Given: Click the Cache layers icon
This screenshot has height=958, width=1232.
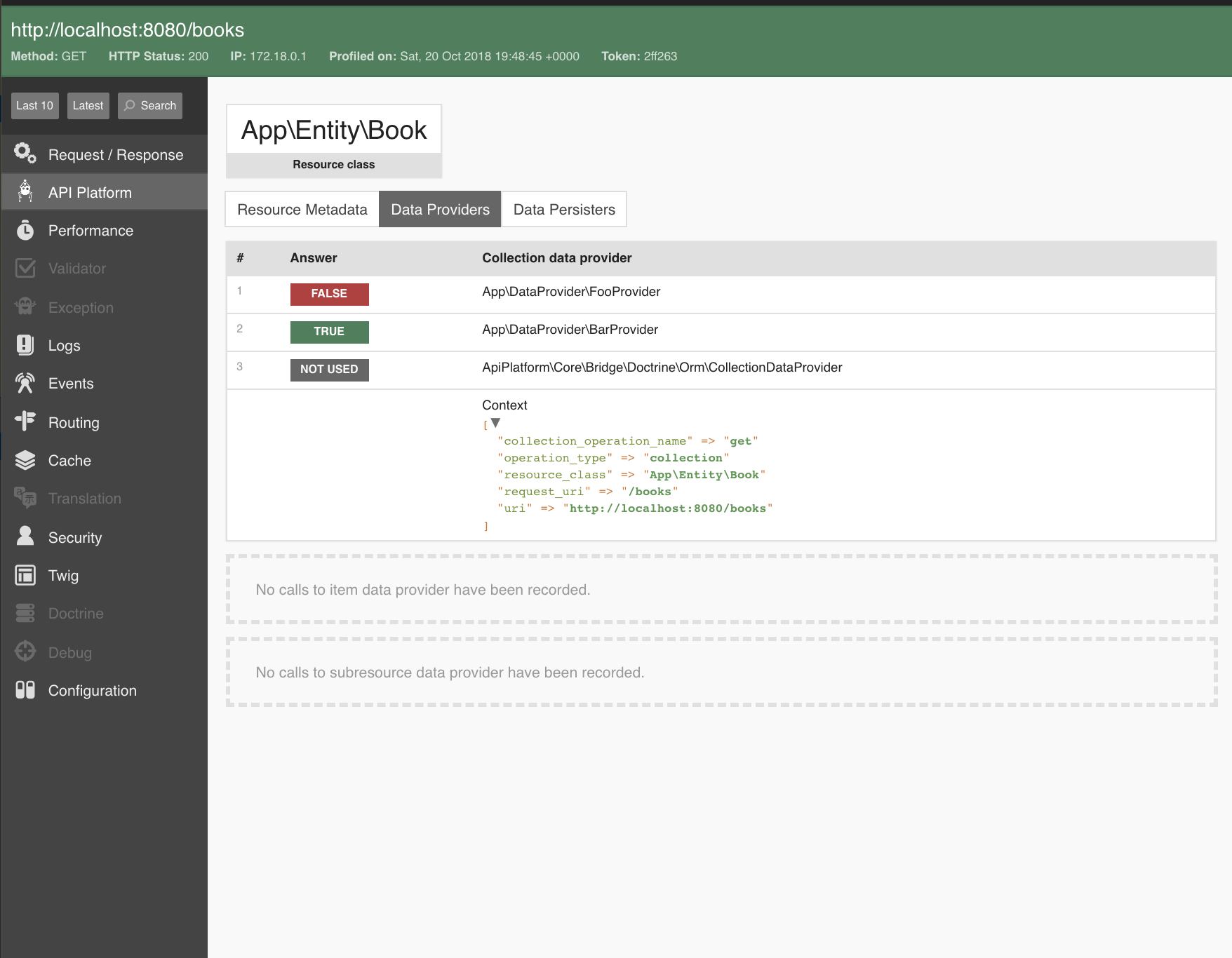Looking at the screenshot, I should tap(25, 460).
